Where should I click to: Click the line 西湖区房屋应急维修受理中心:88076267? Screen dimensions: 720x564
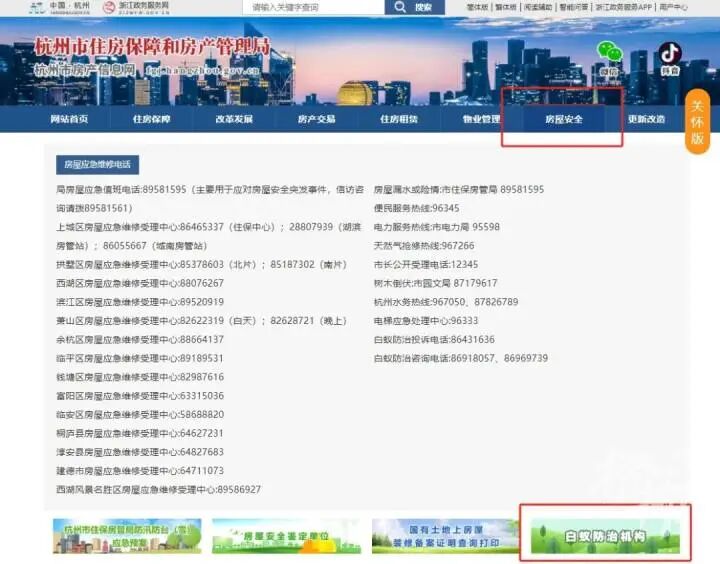(140, 283)
